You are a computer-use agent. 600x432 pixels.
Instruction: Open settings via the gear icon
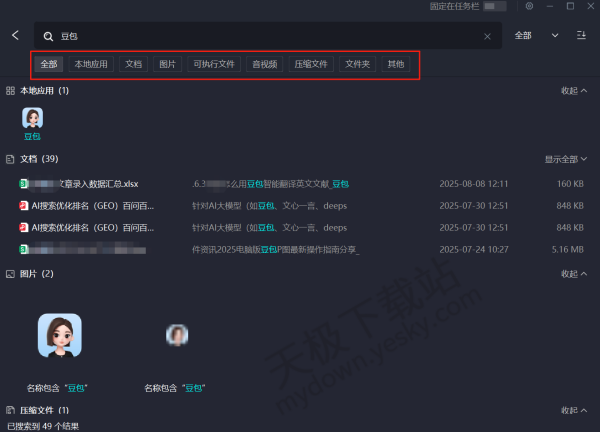pyautogui.click(x=529, y=6)
